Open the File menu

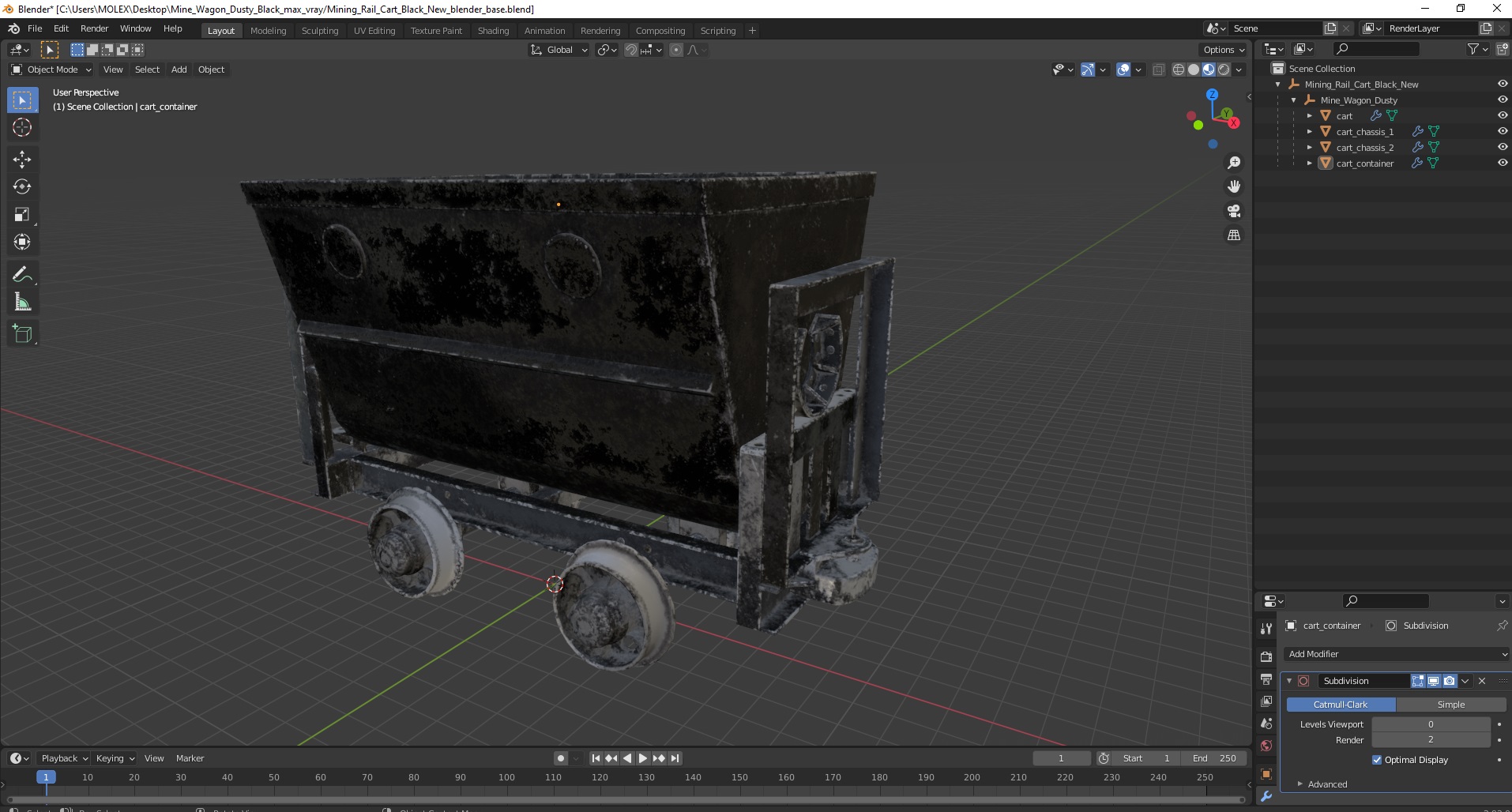click(x=35, y=28)
